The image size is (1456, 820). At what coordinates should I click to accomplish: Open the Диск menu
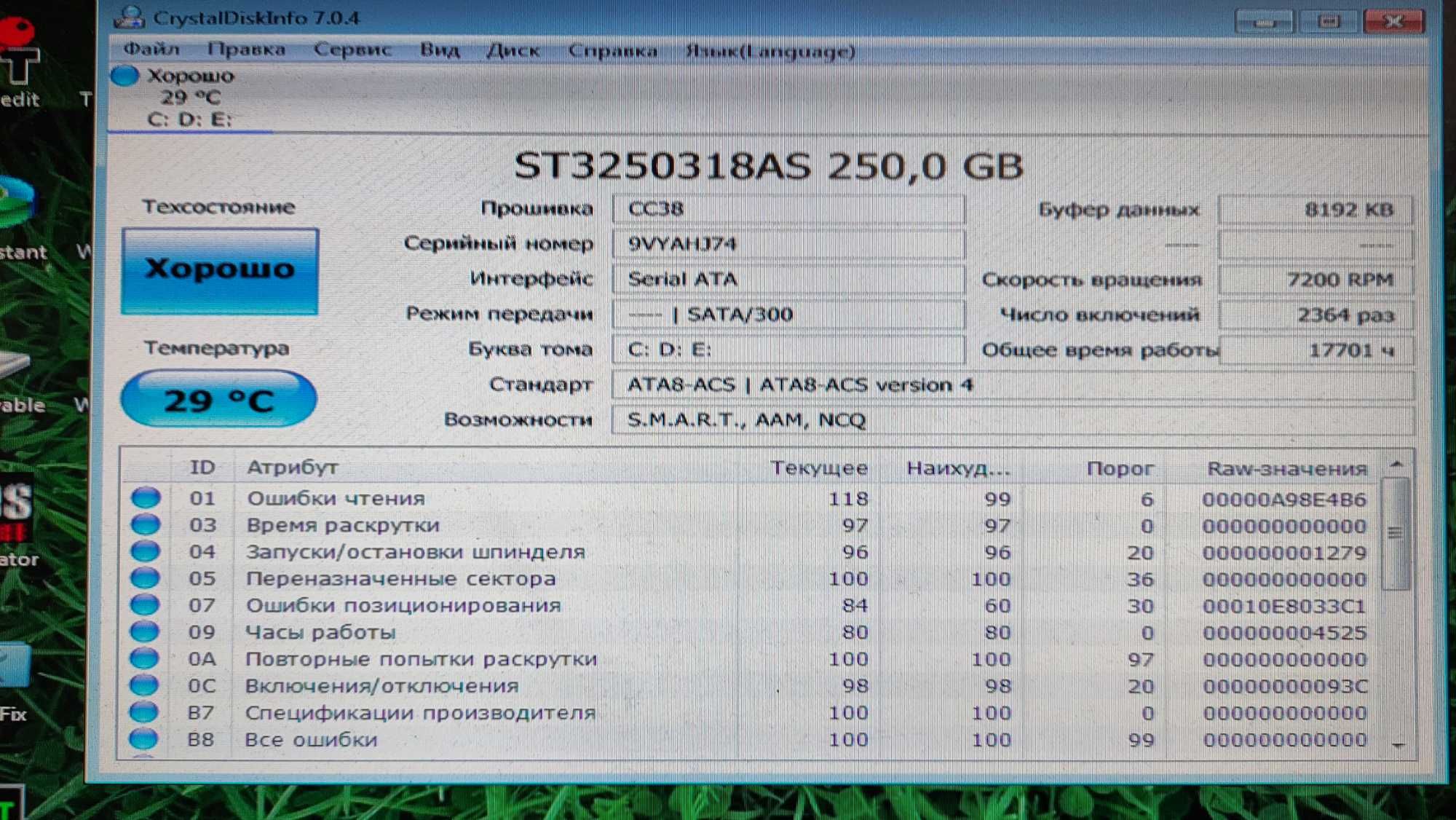(x=514, y=51)
